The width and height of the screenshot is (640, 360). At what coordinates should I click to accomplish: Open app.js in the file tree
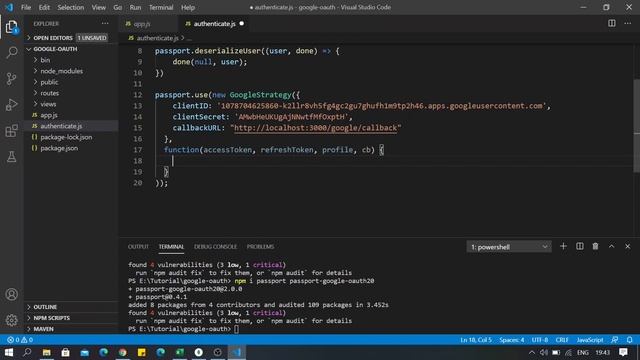click(x=71, y=115)
